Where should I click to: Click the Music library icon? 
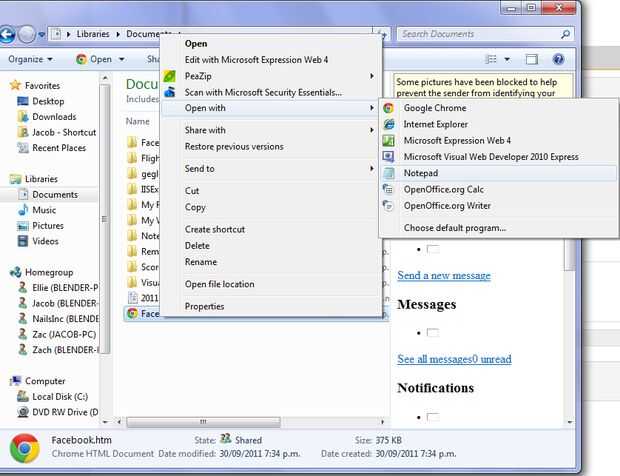(x=23, y=210)
